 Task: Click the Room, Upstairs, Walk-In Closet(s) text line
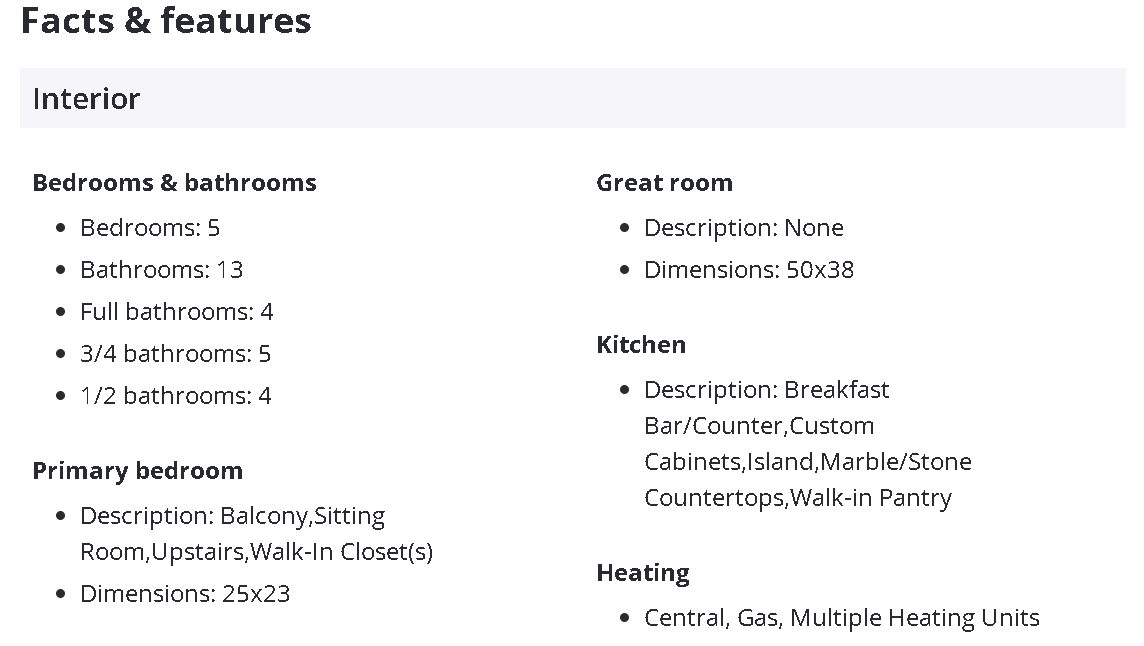tap(256, 552)
